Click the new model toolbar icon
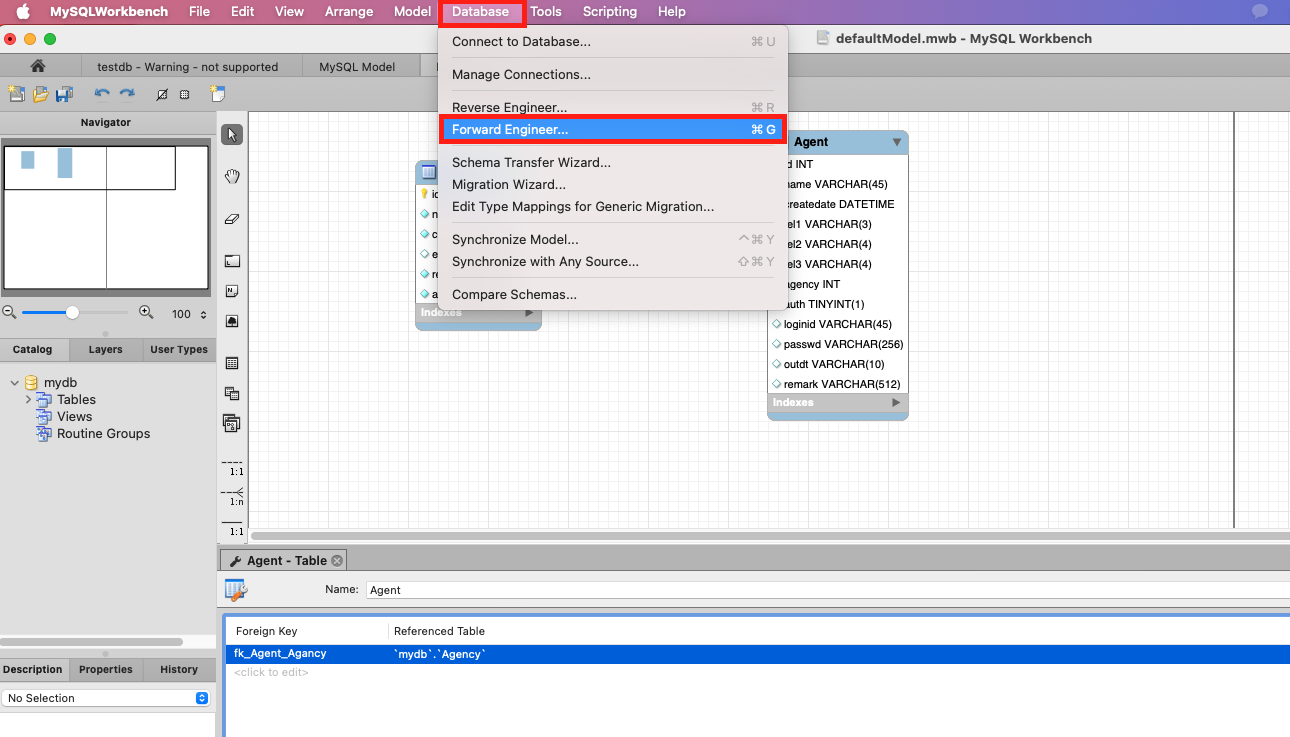The height and width of the screenshot is (737, 1290). 16,94
